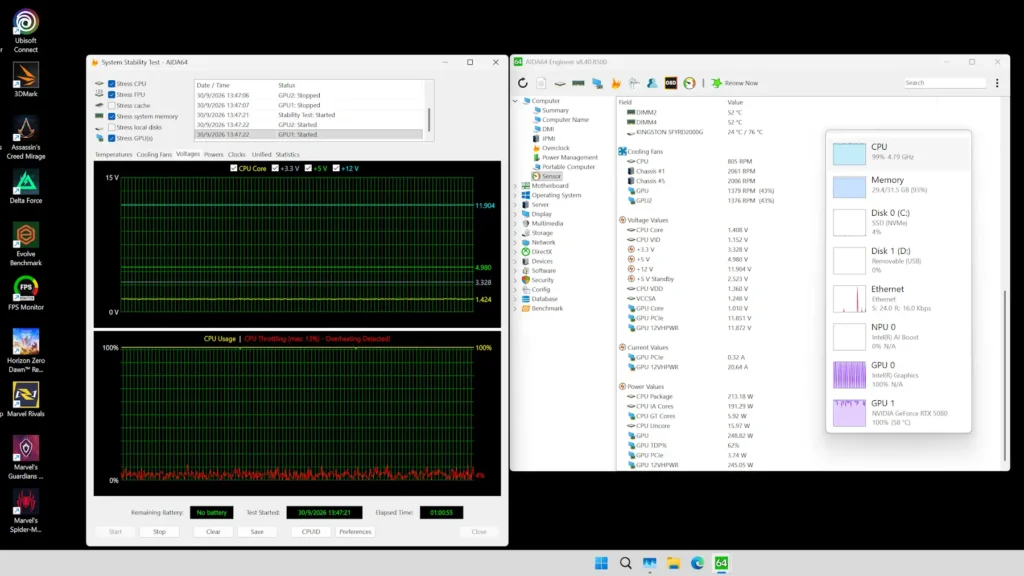1024x576 pixels.
Task: Switch to the Powers tab
Action: point(214,155)
